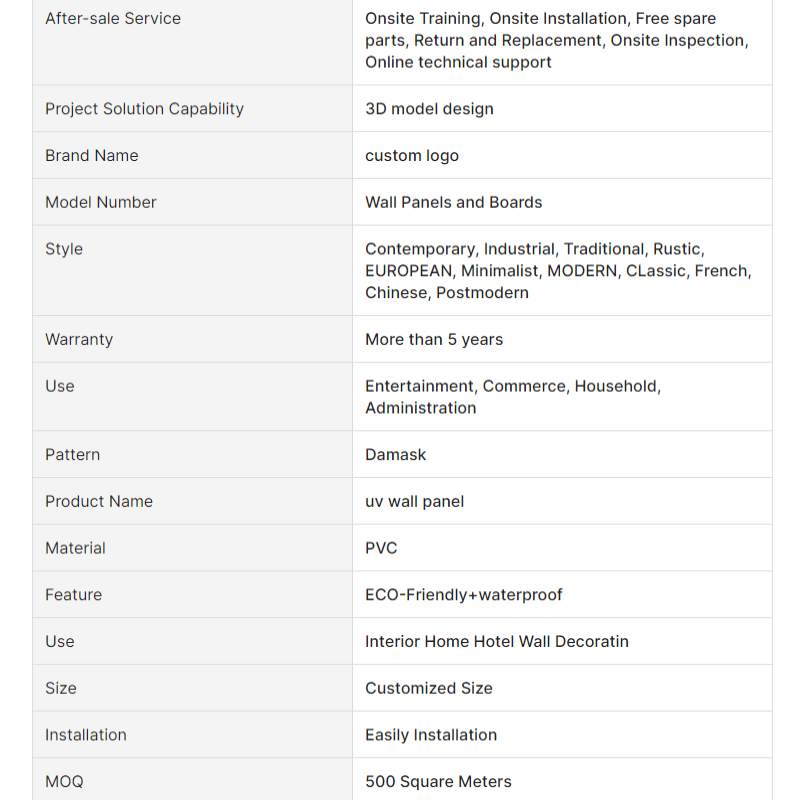This screenshot has width=800, height=800.
Task: Select Wall Panels and Boards text
Action: point(454,202)
